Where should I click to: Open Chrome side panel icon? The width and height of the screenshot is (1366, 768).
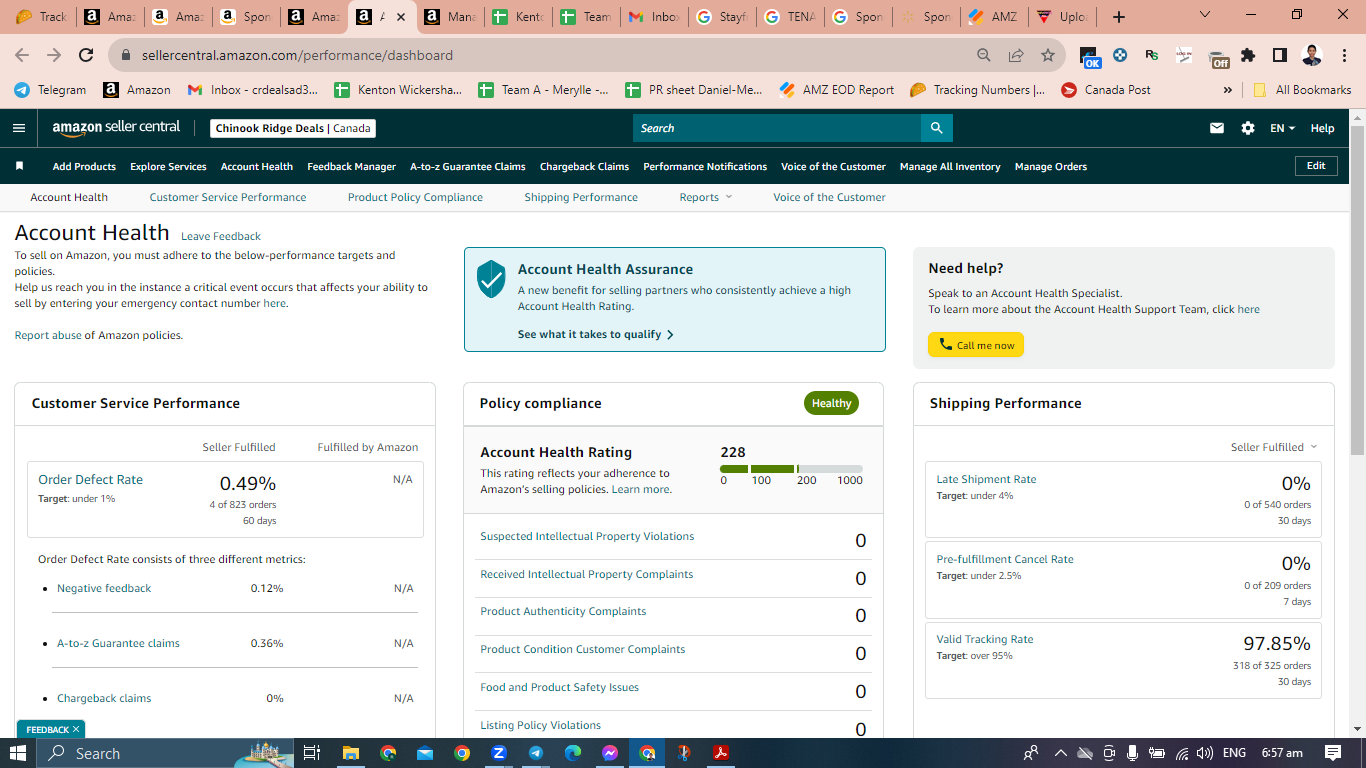pyautogui.click(x=1279, y=55)
